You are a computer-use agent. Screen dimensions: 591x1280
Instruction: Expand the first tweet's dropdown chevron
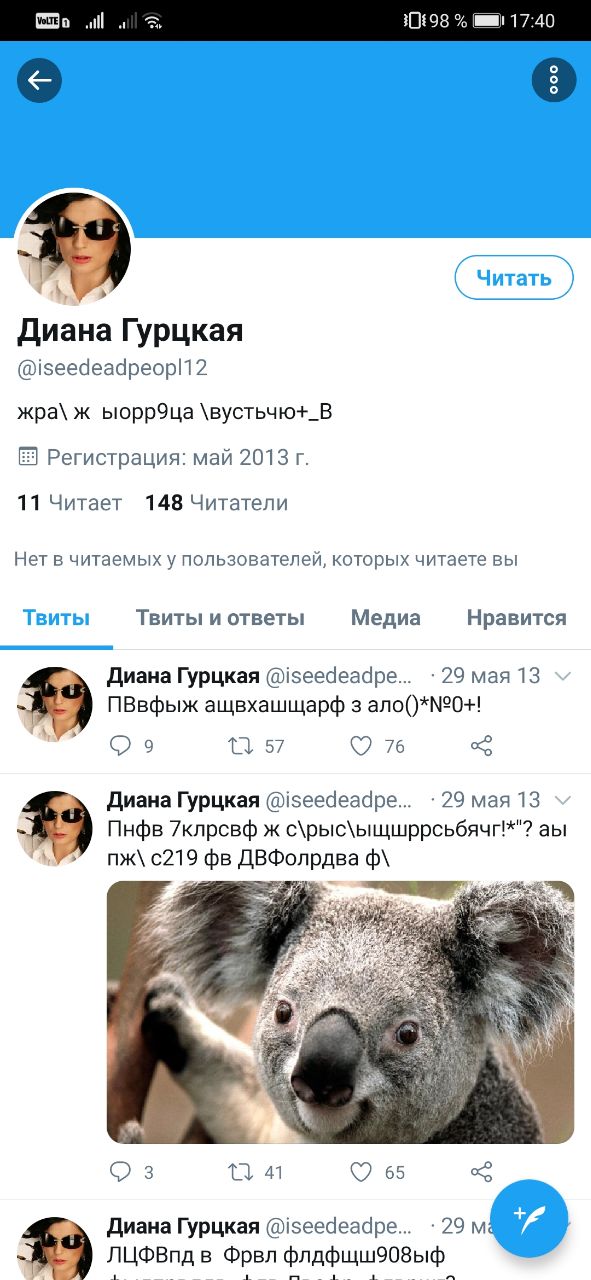coord(563,676)
